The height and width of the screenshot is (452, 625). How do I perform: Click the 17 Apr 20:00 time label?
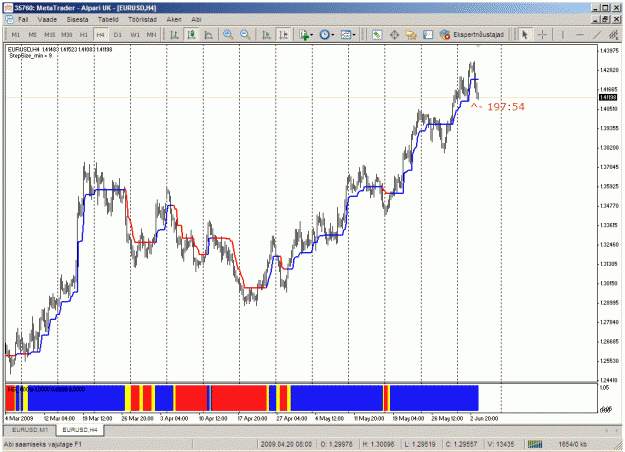[252, 419]
